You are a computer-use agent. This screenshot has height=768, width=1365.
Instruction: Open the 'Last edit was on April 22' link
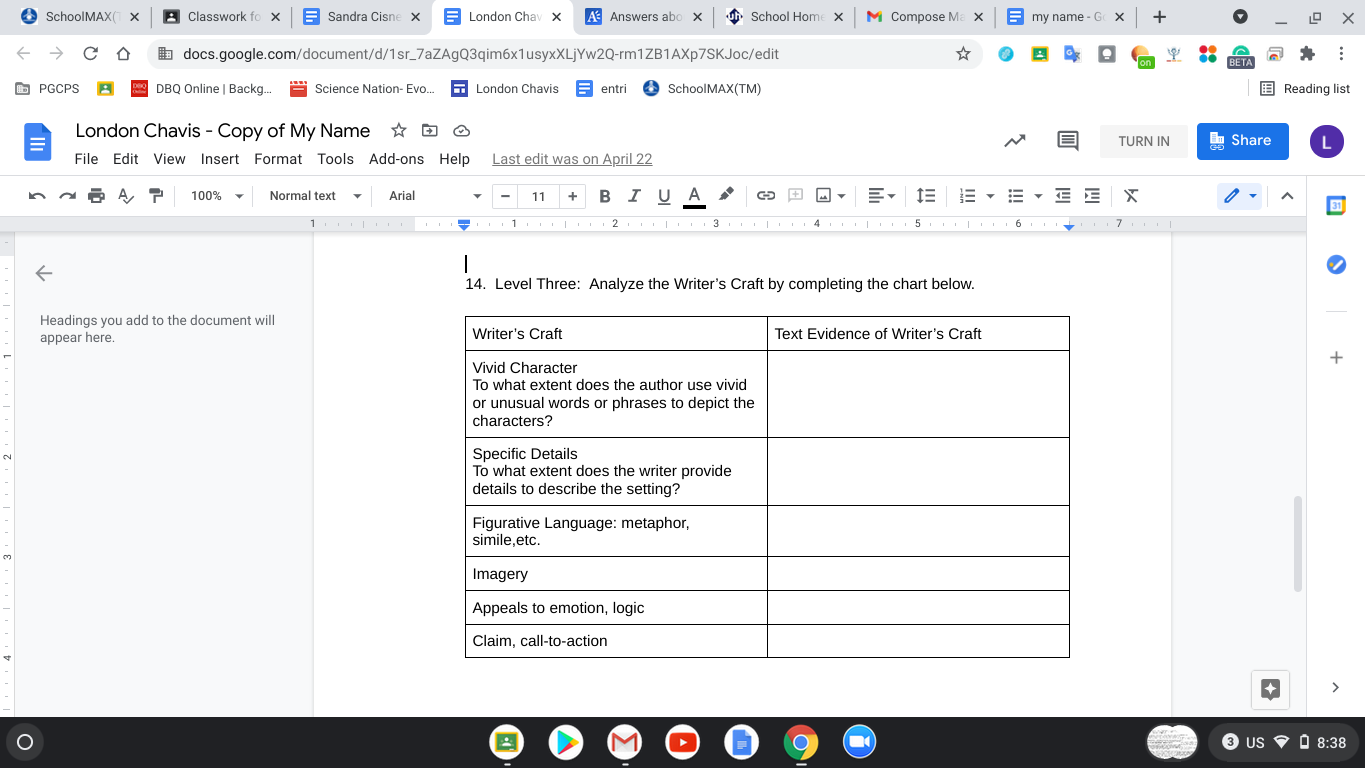click(572, 159)
